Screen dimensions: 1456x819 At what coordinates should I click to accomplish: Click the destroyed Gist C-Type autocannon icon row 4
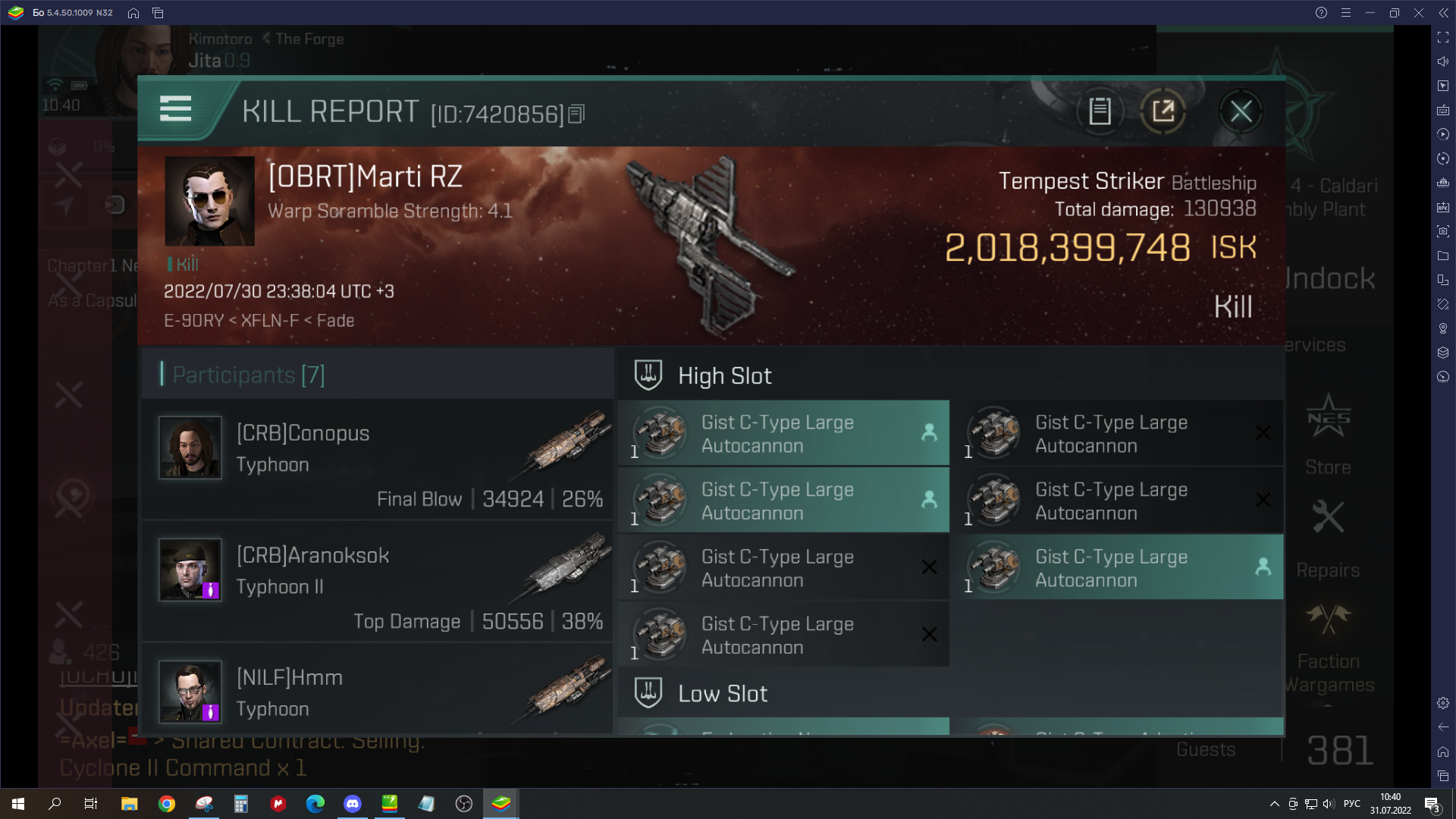[659, 634]
